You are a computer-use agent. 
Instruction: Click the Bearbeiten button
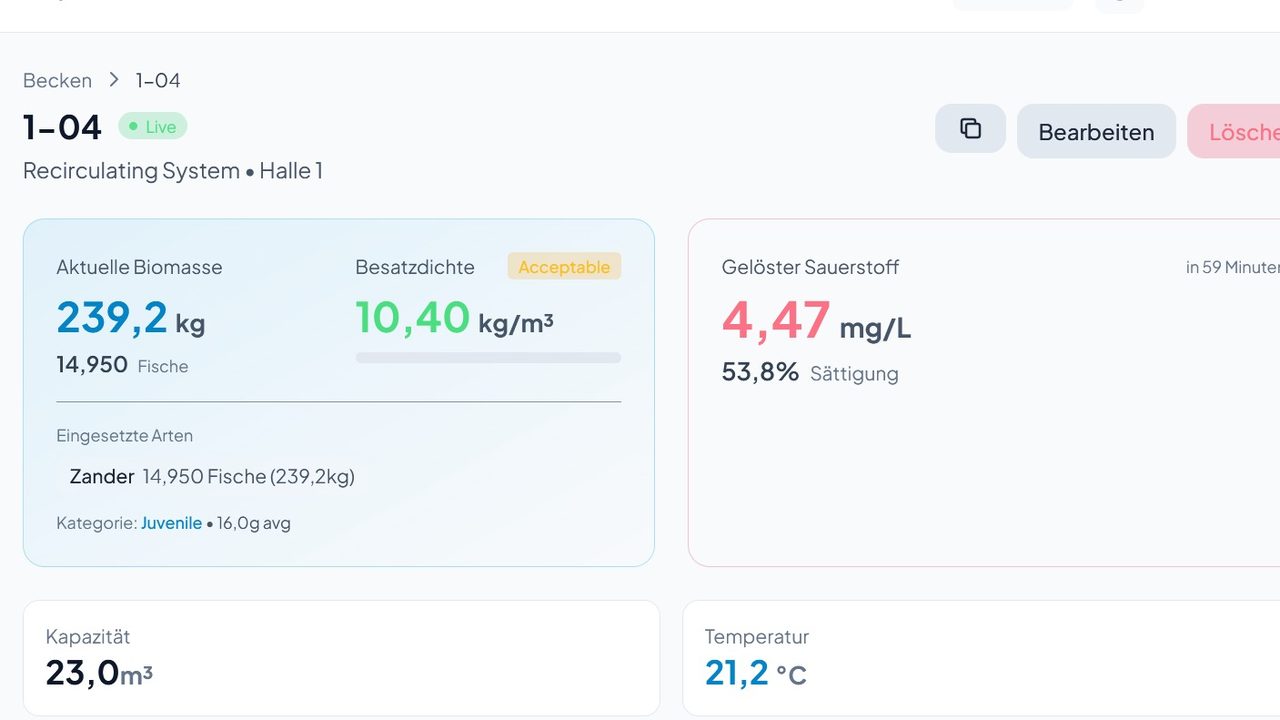[1096, 131]
